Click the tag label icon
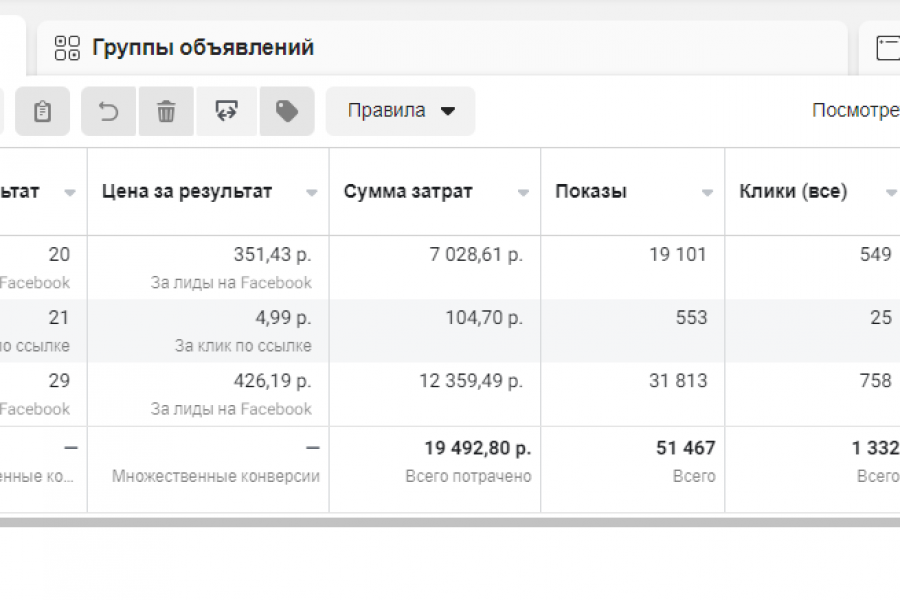 pos(287,111)
